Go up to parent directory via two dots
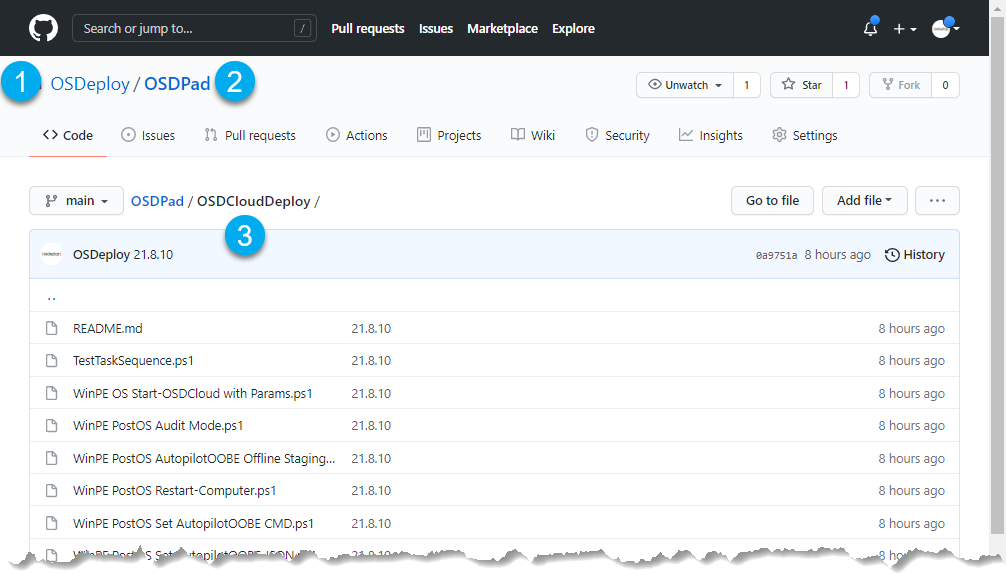This screenshot has height=575, width=1006. [x=51, y=298]
